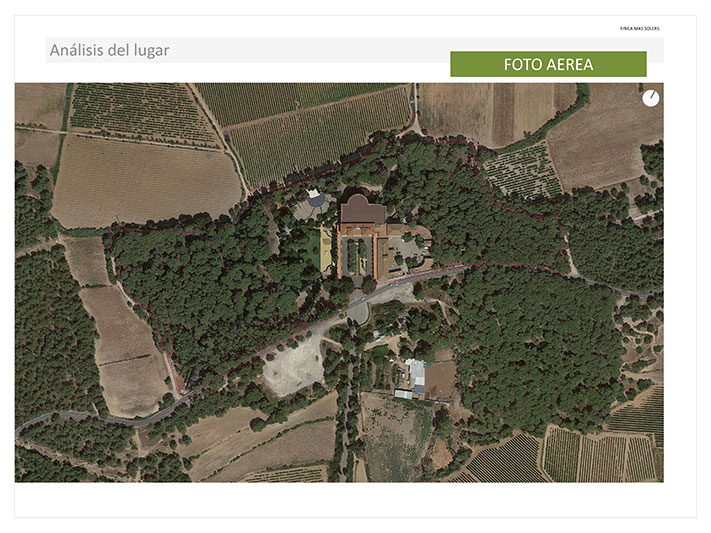711x533 pixels.
Task: Click the Análisis del lugar heading
Action: coord(109,50)
